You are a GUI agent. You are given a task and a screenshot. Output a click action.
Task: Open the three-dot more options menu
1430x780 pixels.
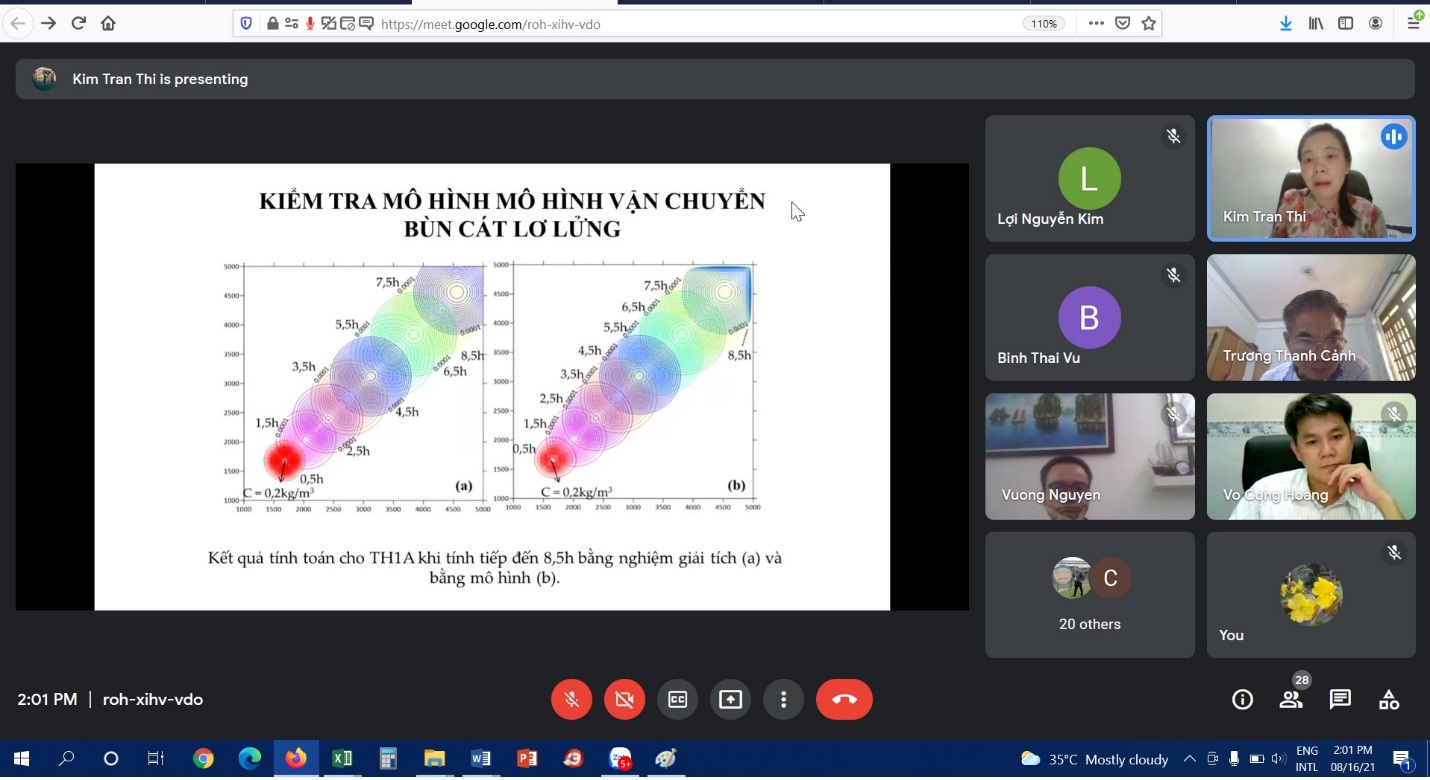point(784,699)
